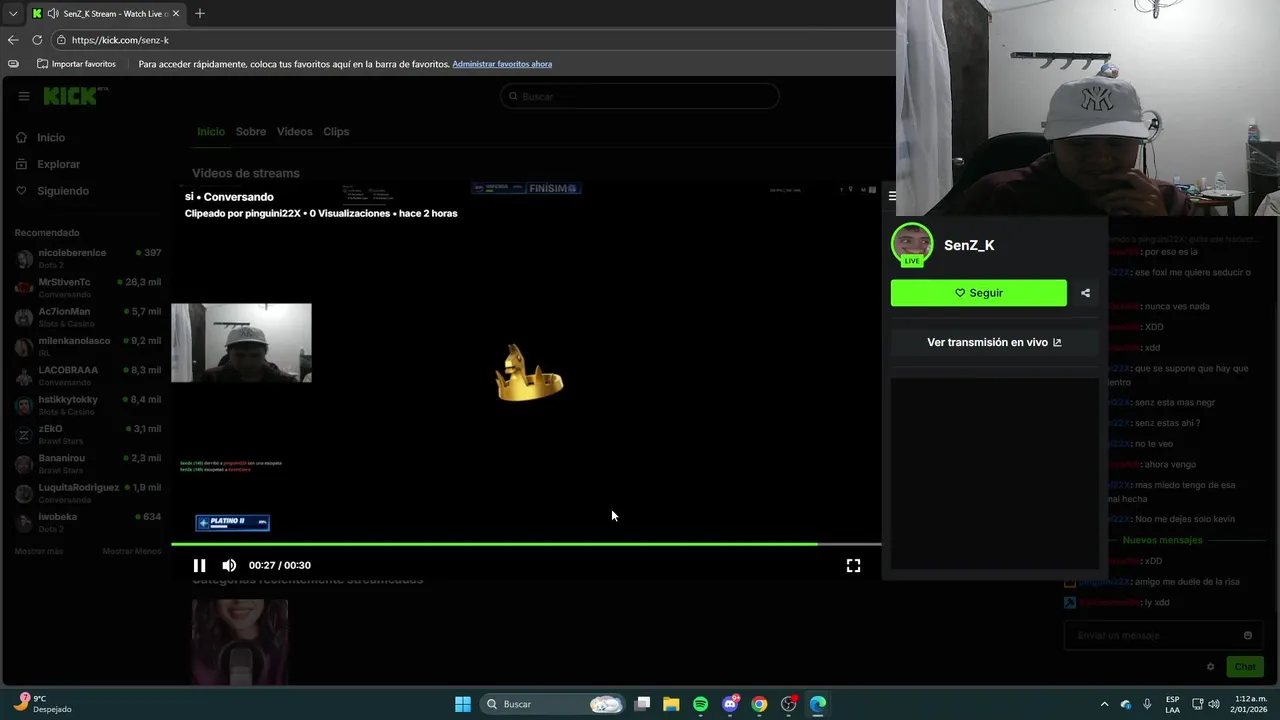Open emoji picker in chat input

[1248, 635]
